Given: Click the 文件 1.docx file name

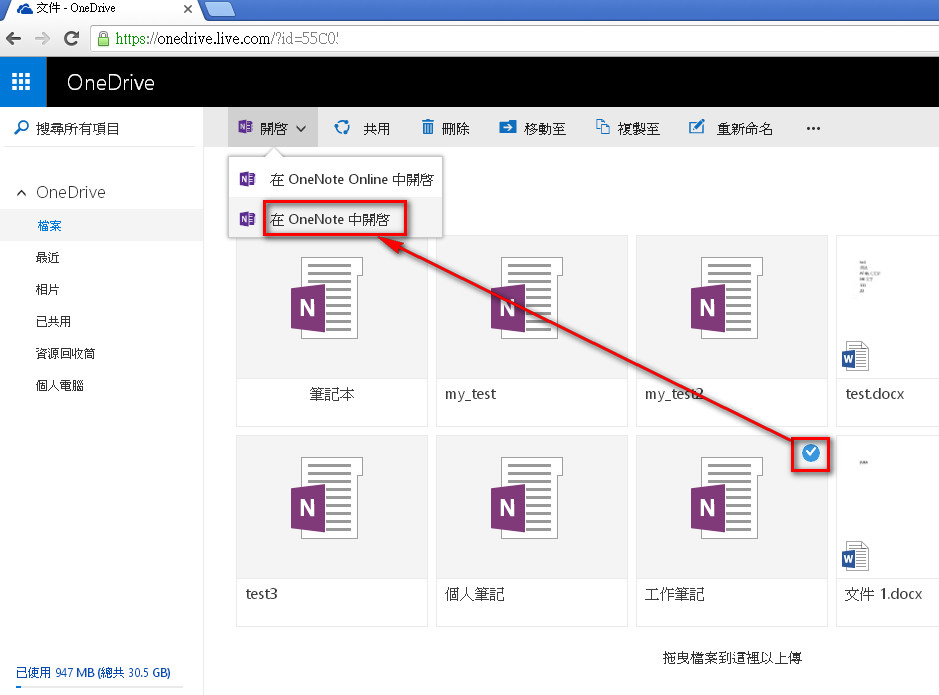Looking at the screenshot, I should pos(883,594).
